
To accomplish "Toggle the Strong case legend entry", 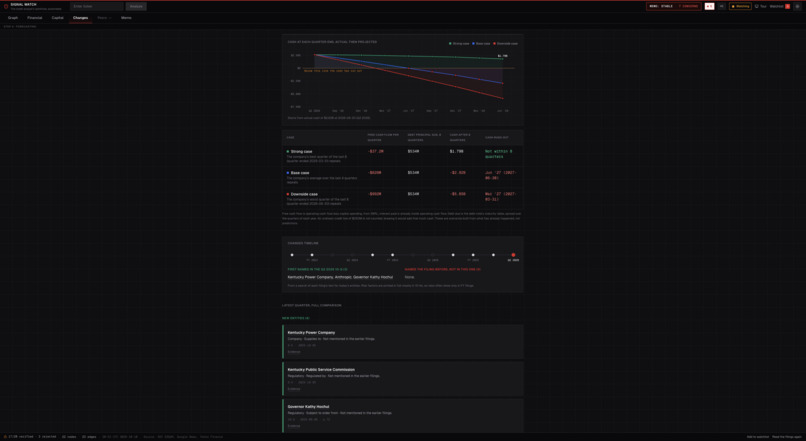I will (x=459, y=44).
